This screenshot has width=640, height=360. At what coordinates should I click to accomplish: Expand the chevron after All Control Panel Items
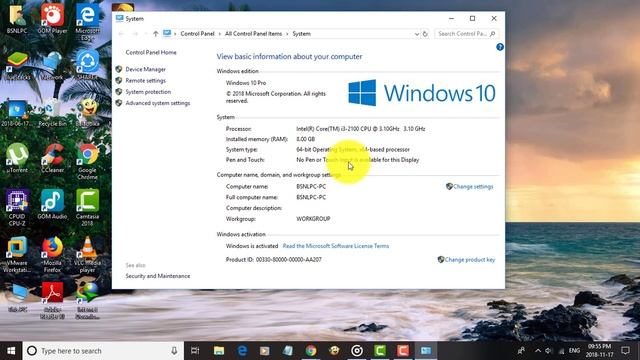click(x=287, y=34)
